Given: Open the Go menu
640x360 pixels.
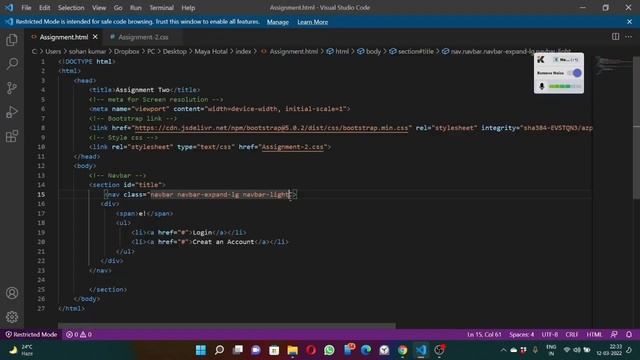Looking at the screenshot, I should pyautogui.click(x=118, y=8).
